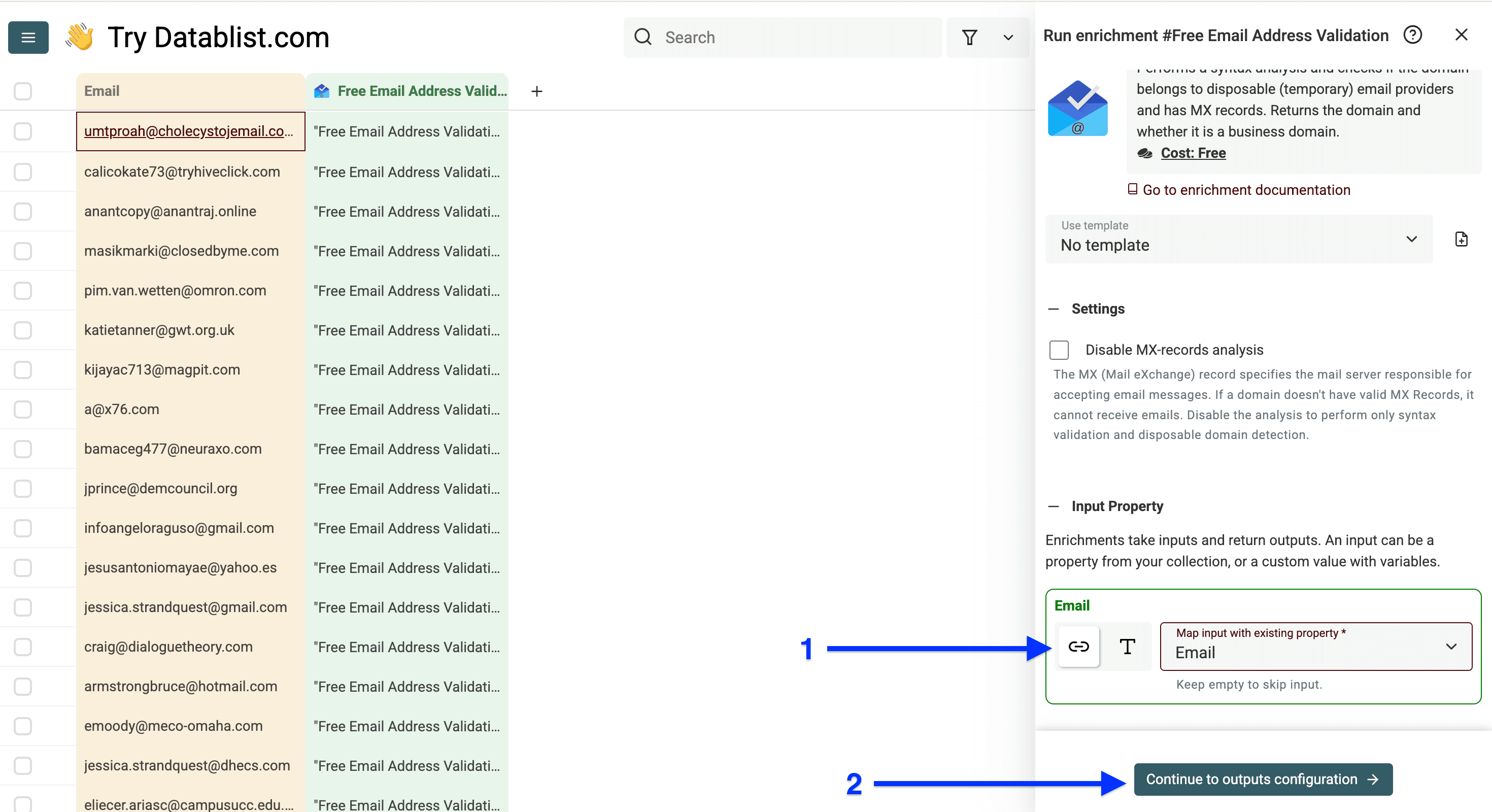Open Go to enrichment documentation link
Viewport: 1492px width, 812px height.
pos(1245,189)
